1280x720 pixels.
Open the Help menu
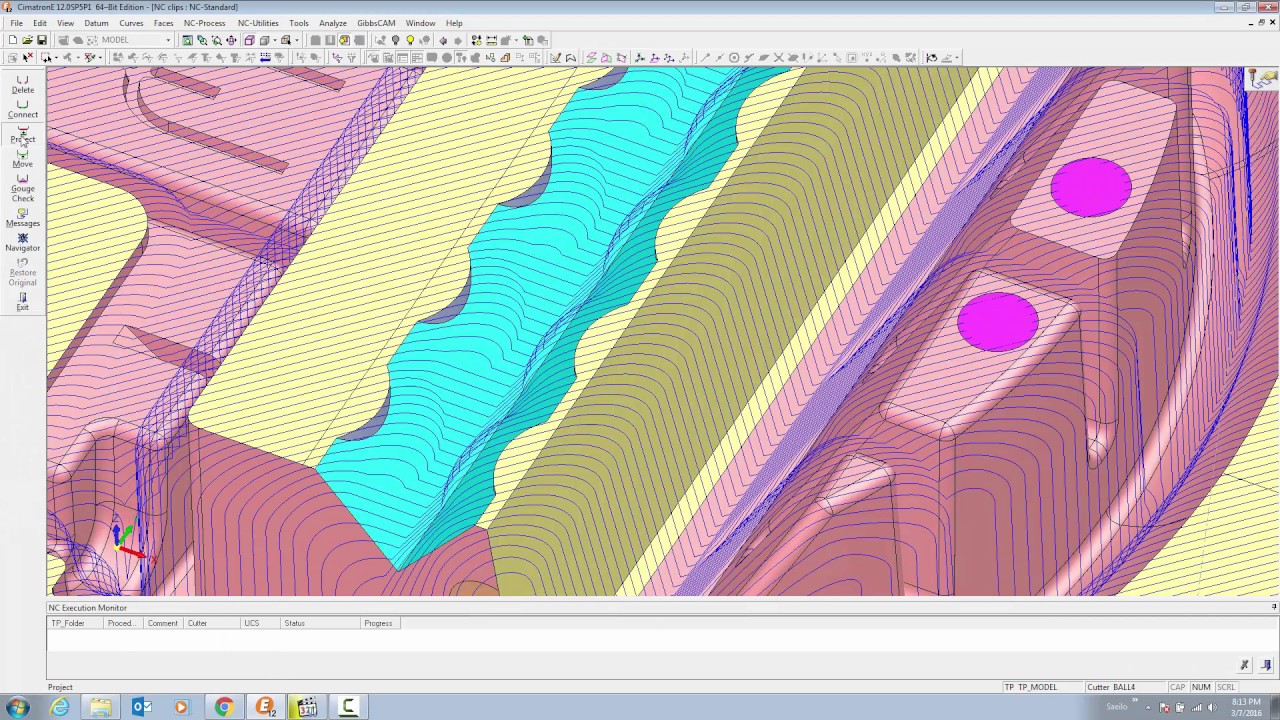coord(454,23)
